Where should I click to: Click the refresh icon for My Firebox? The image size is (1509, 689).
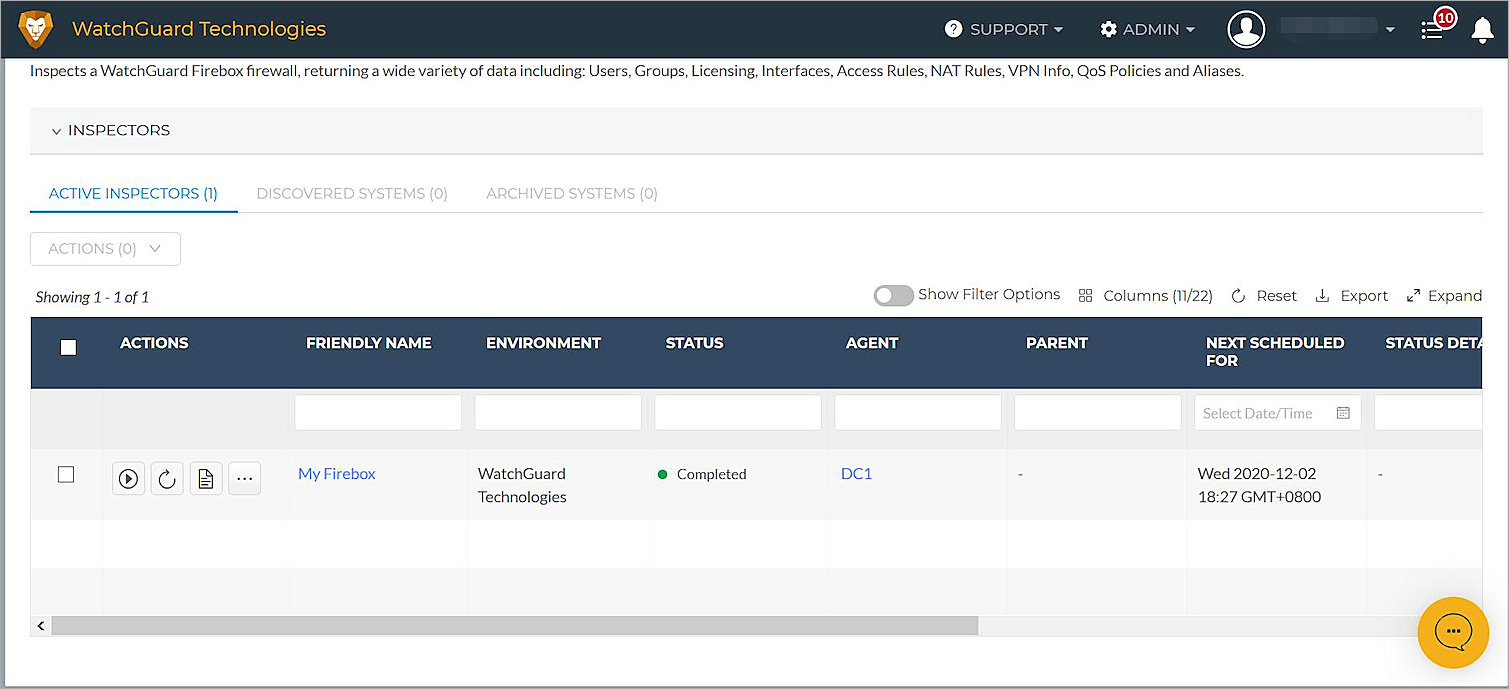167,479
